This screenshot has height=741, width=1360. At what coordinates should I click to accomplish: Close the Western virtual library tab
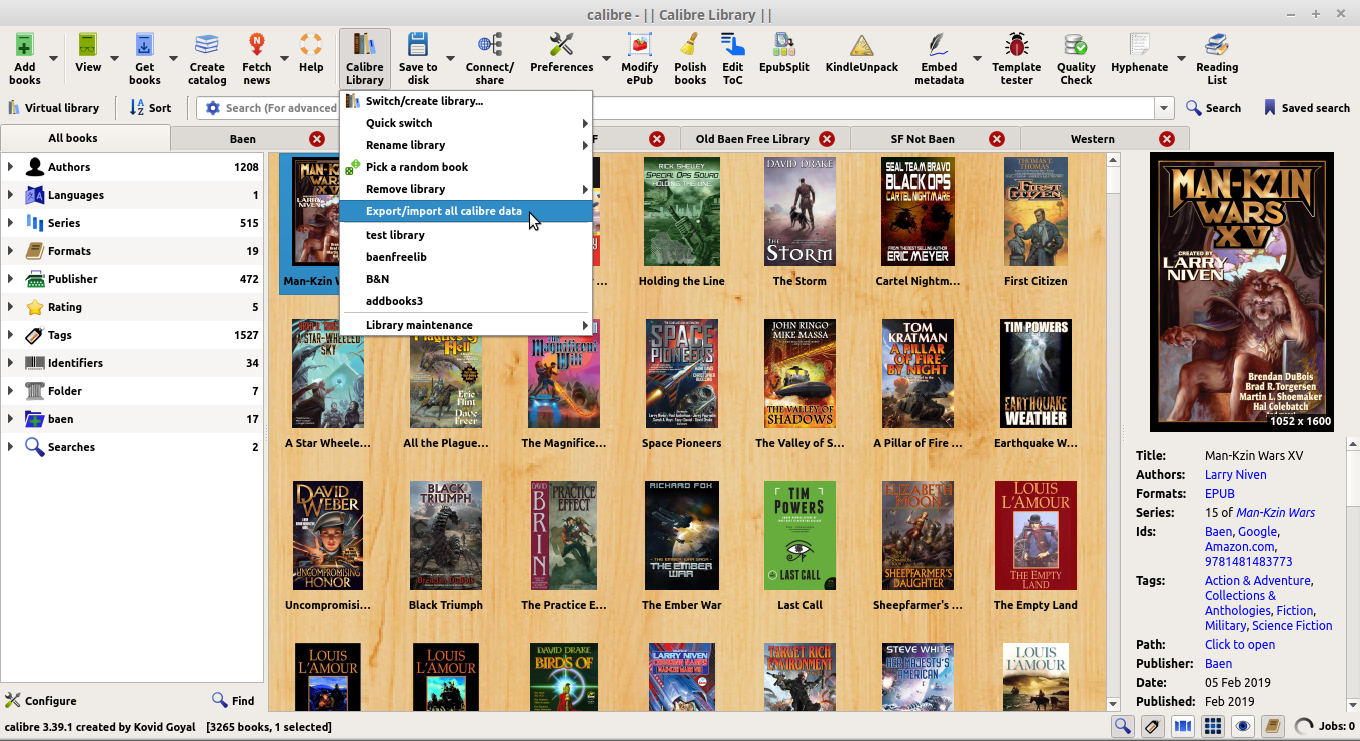click(x=1167, y=139)
